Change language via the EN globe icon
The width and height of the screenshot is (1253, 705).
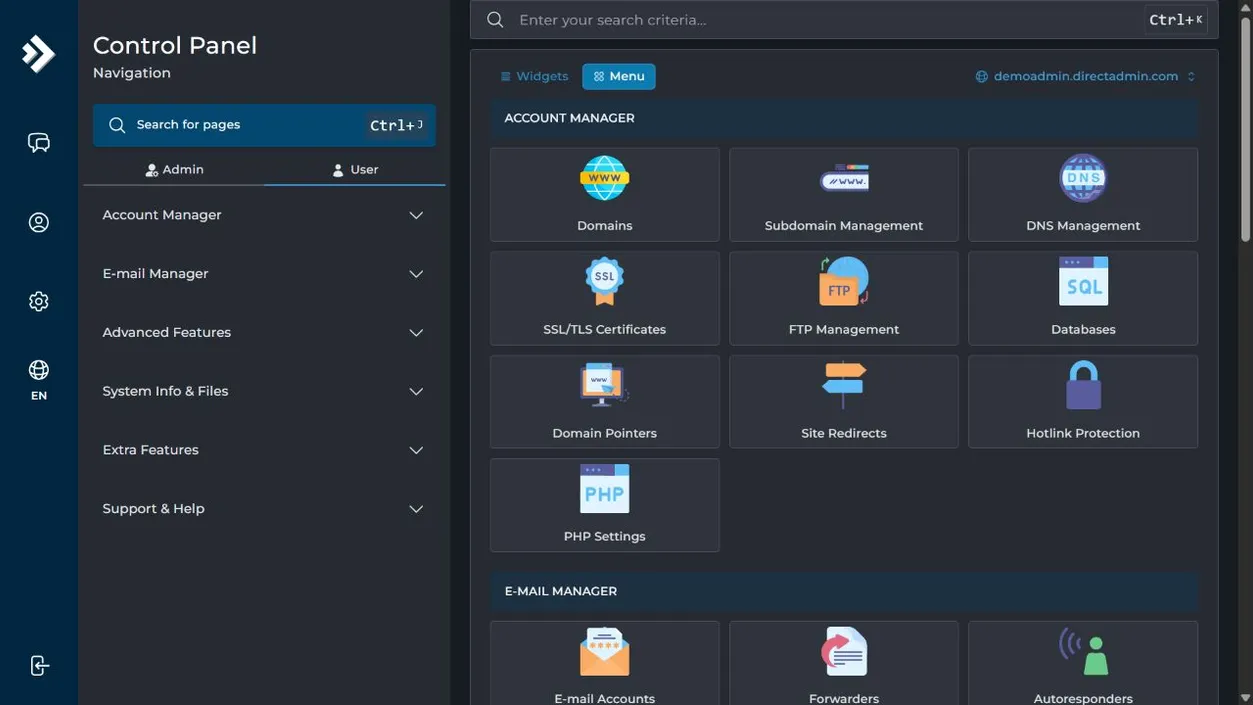click(x=38, y=380)
